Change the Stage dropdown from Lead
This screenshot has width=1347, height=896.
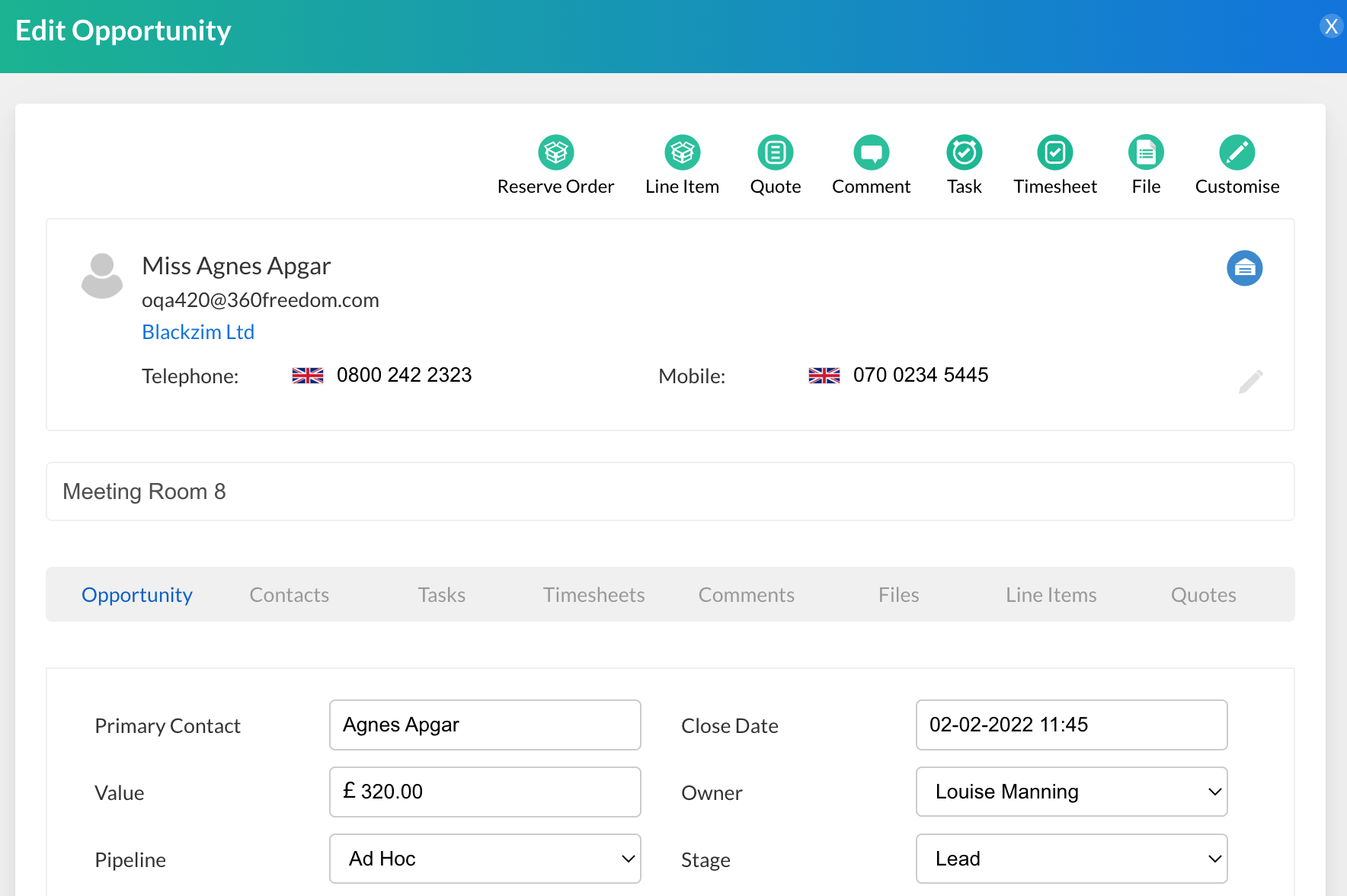[1071, 859]
